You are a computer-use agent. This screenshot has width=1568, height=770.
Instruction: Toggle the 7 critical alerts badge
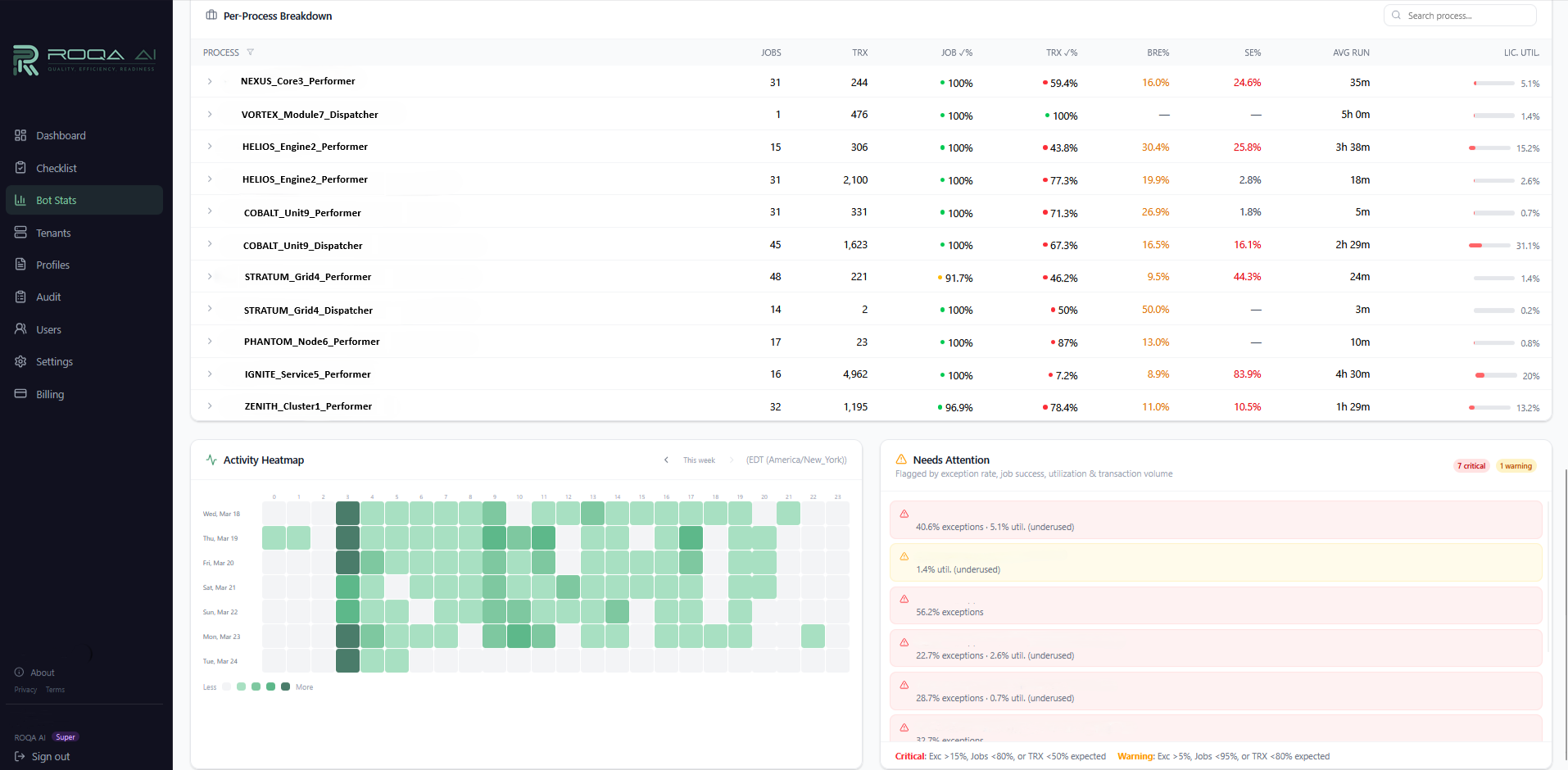(x=1471, y=465)
